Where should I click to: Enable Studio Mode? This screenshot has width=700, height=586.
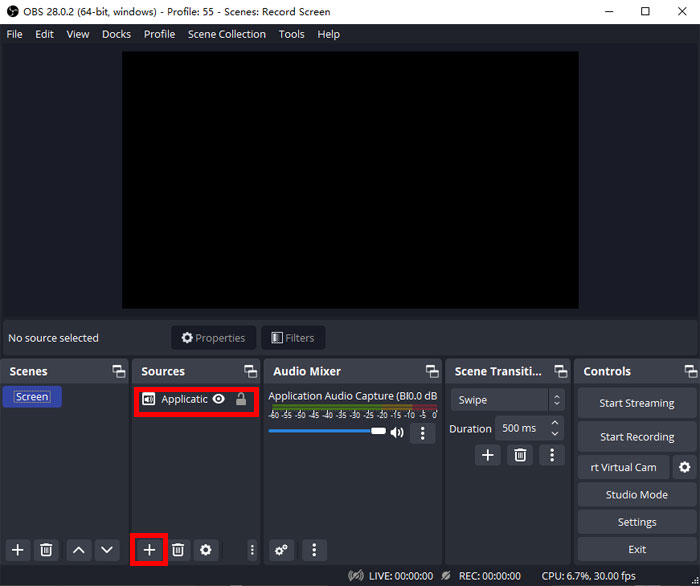point(637,495)
